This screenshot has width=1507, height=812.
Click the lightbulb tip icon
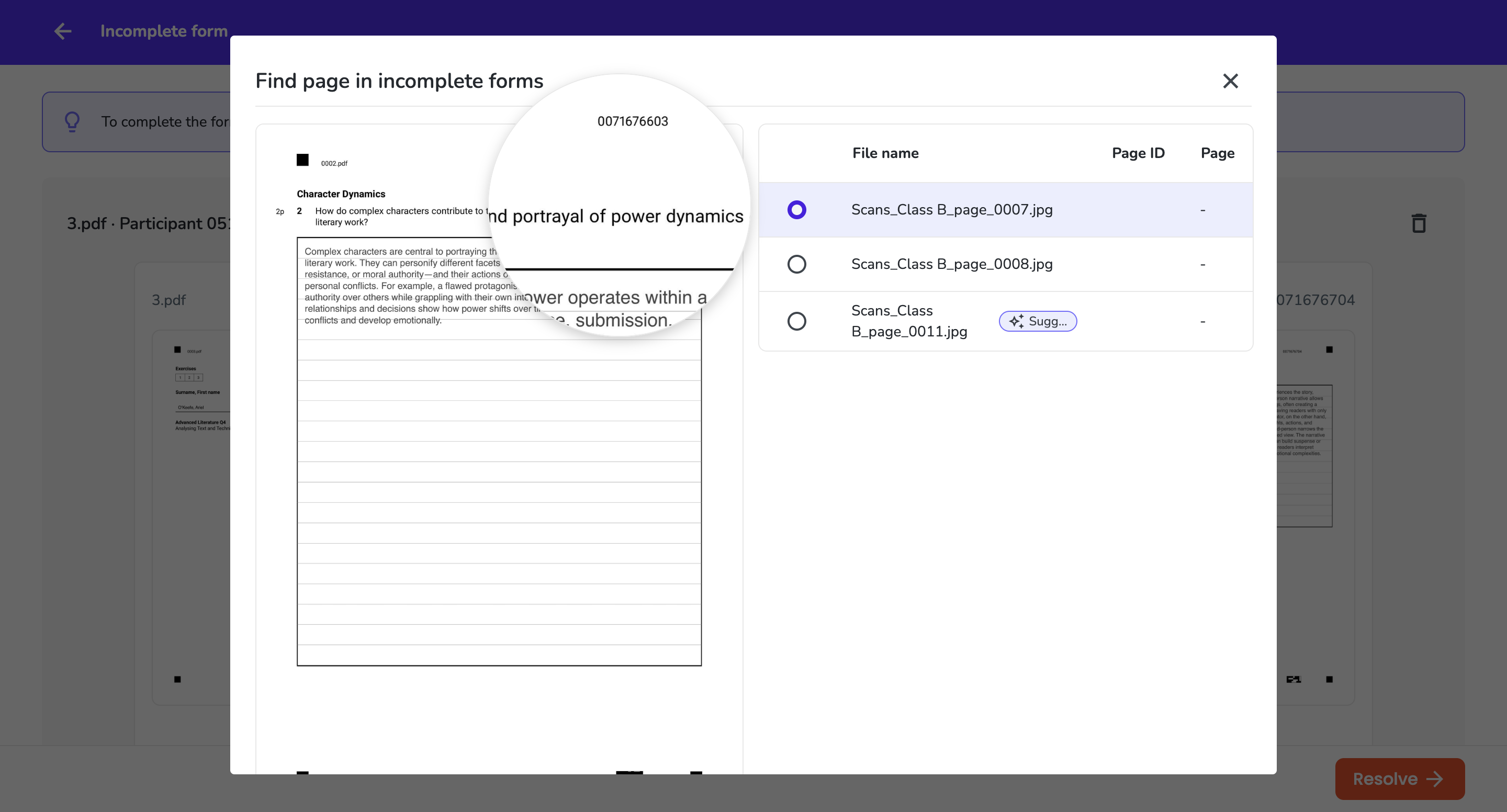coord(72,122)
